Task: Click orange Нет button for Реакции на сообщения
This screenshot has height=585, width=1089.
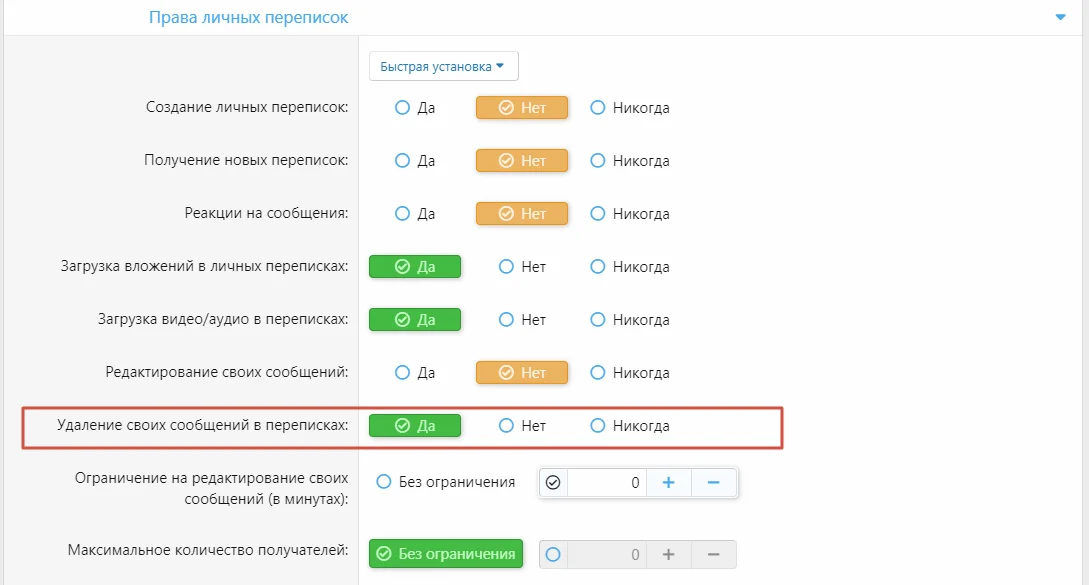Action: (522, 213)
